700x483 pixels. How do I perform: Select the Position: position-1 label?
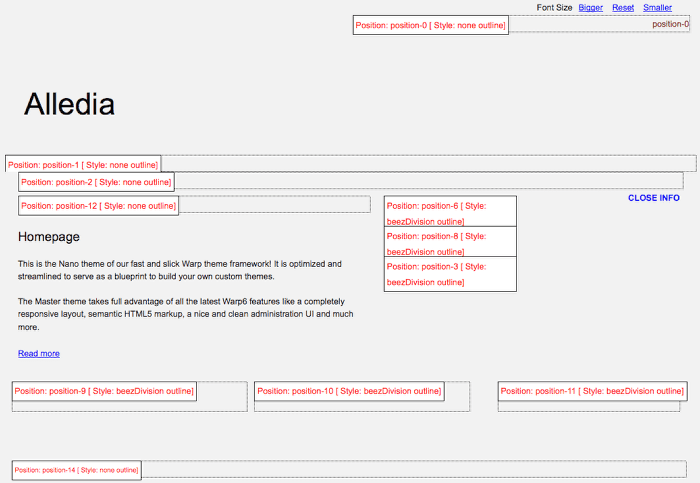(83, 165)
